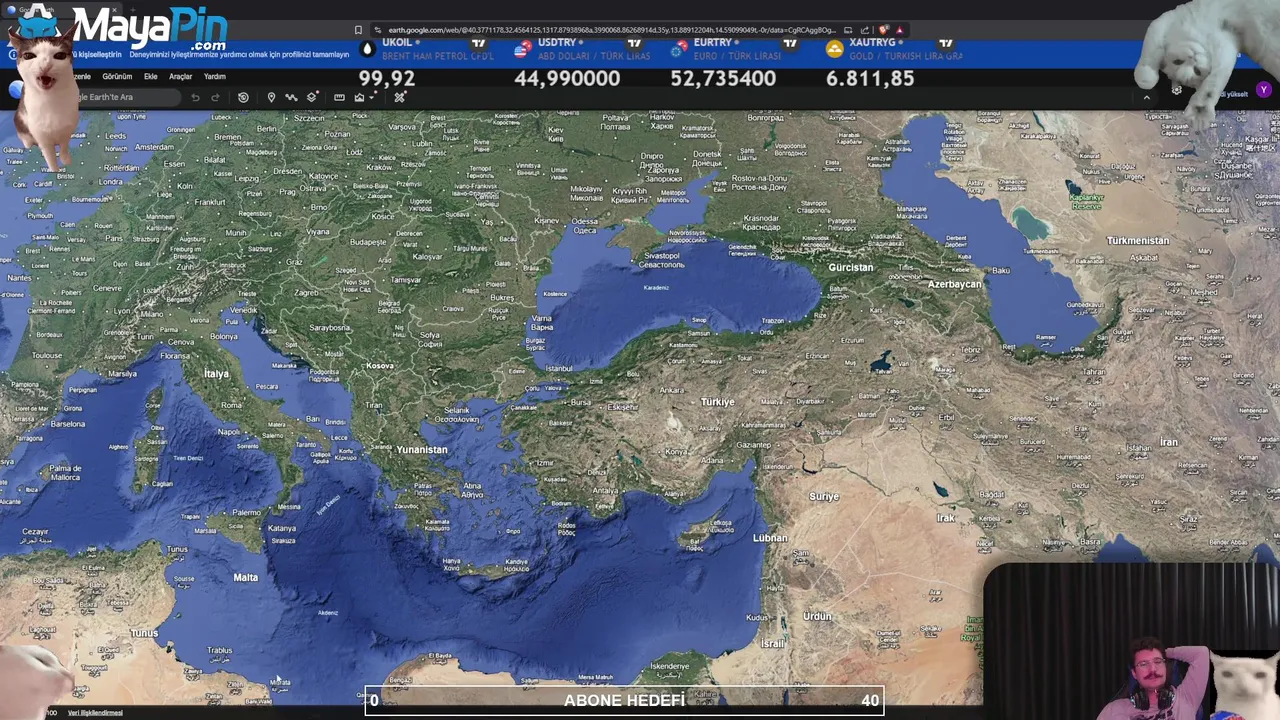Click the TradingView logo on the EURTRY ticker

(x=790, y=43)
